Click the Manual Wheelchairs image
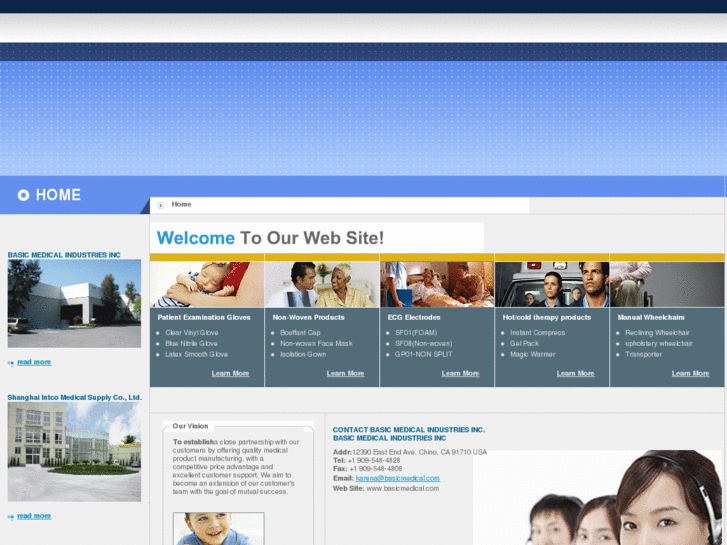This screenshot has height=545, width=727. click(x=667, y=284)
